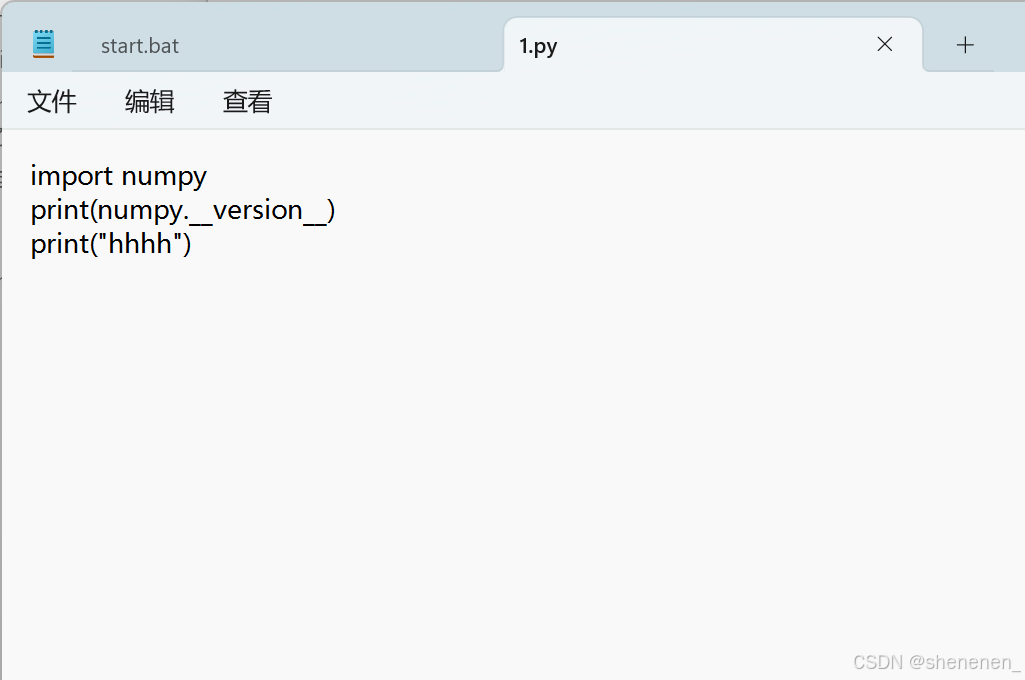Expand 查看 to find zoom options
The width and height of the screenshot is (1025, 680).
[246, 101]
